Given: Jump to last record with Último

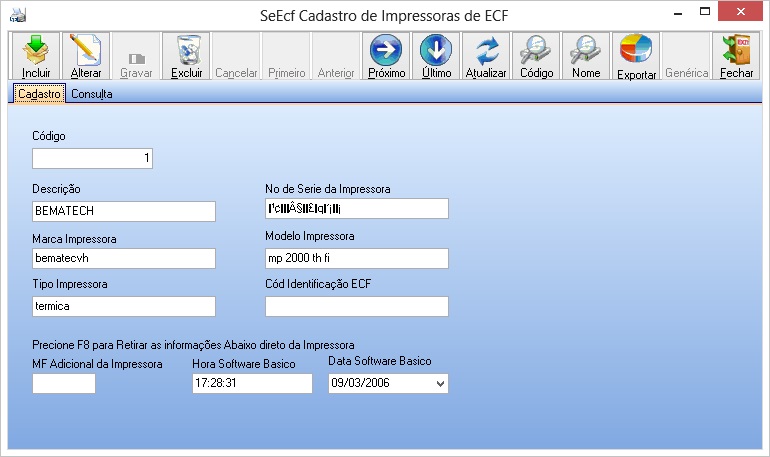Looking at the screenshot, I should coord(436,55).
